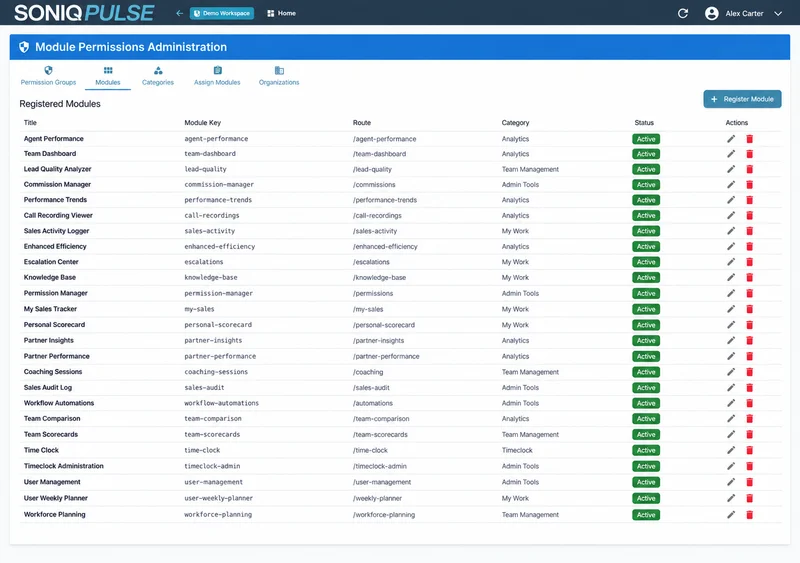Go to the Assign Modules tab
The height and width of the screenshot is (563, 800).
(x=217, y=76)
